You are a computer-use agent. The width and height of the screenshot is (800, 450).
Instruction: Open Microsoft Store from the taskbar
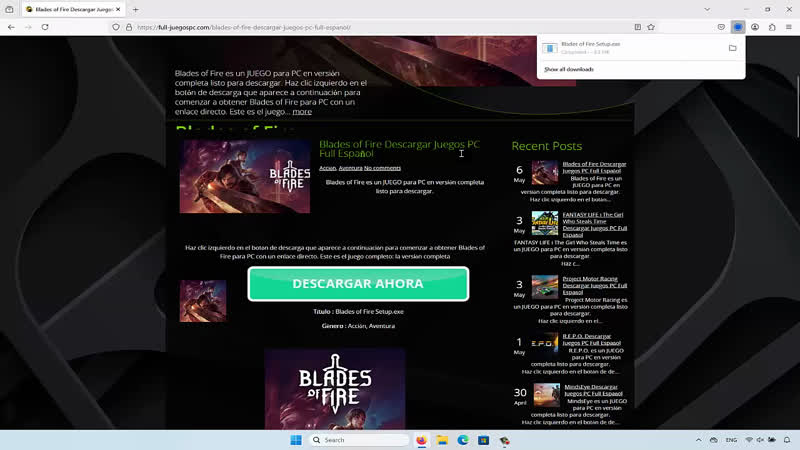coord(484,440)
